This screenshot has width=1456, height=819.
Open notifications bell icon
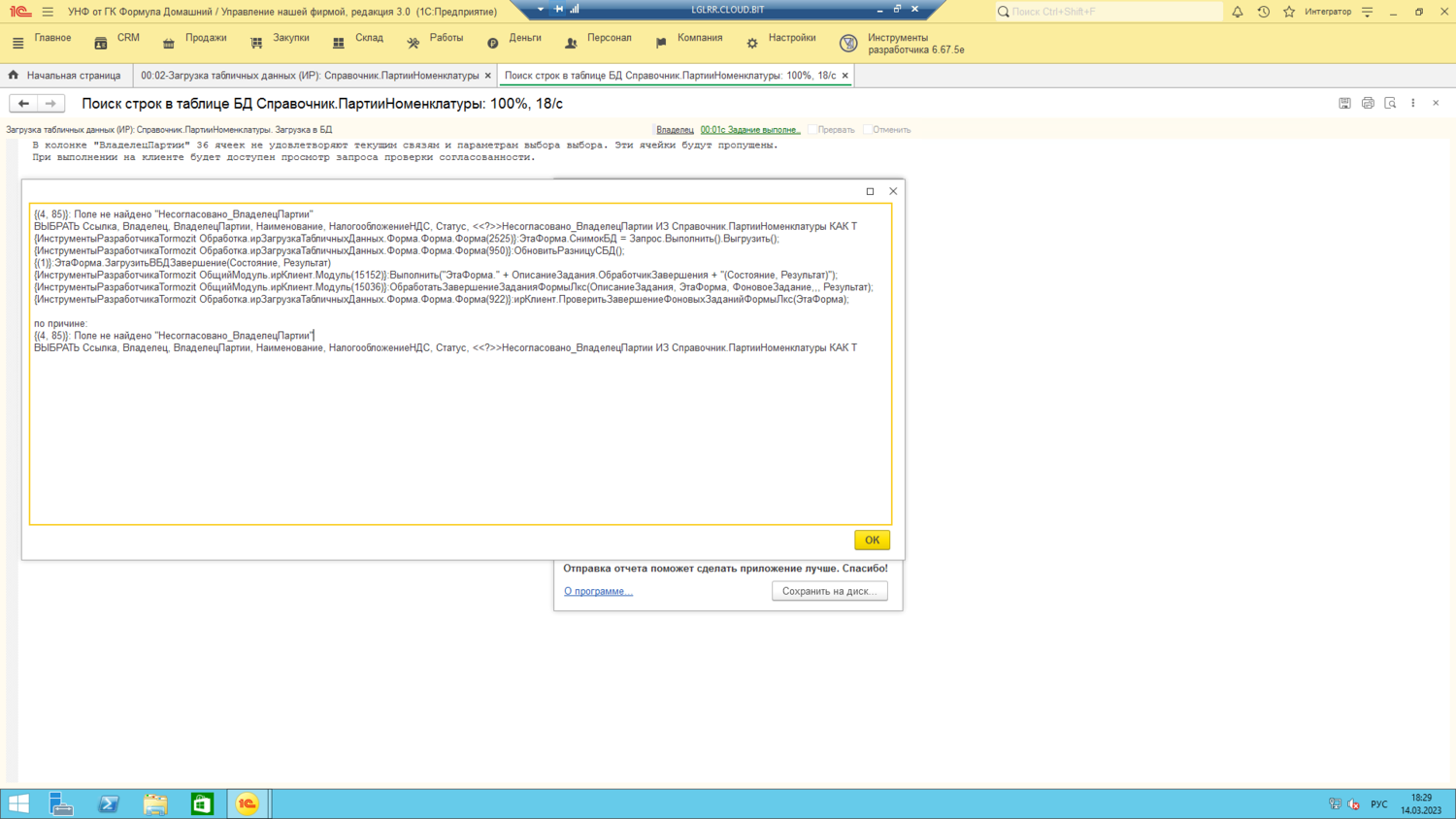coord(1238,12)
